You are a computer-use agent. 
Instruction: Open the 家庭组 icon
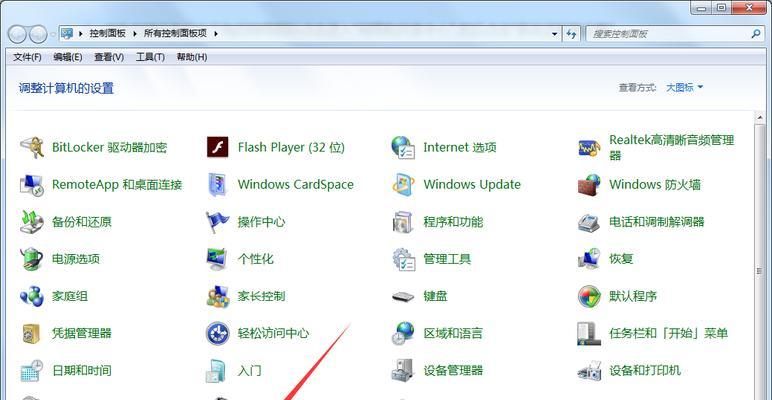point(32,296)
